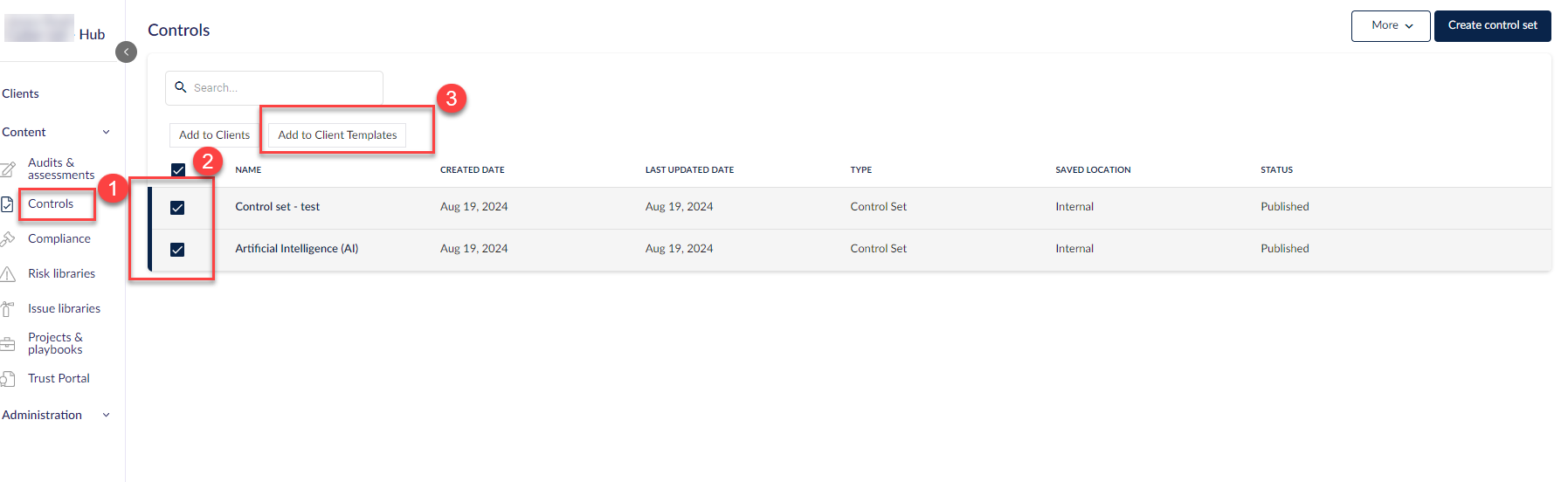This screenshot has height=482, width=1568.
Task: Click the Audits & assessments pencil icon
Action: (x=8, y=169)
